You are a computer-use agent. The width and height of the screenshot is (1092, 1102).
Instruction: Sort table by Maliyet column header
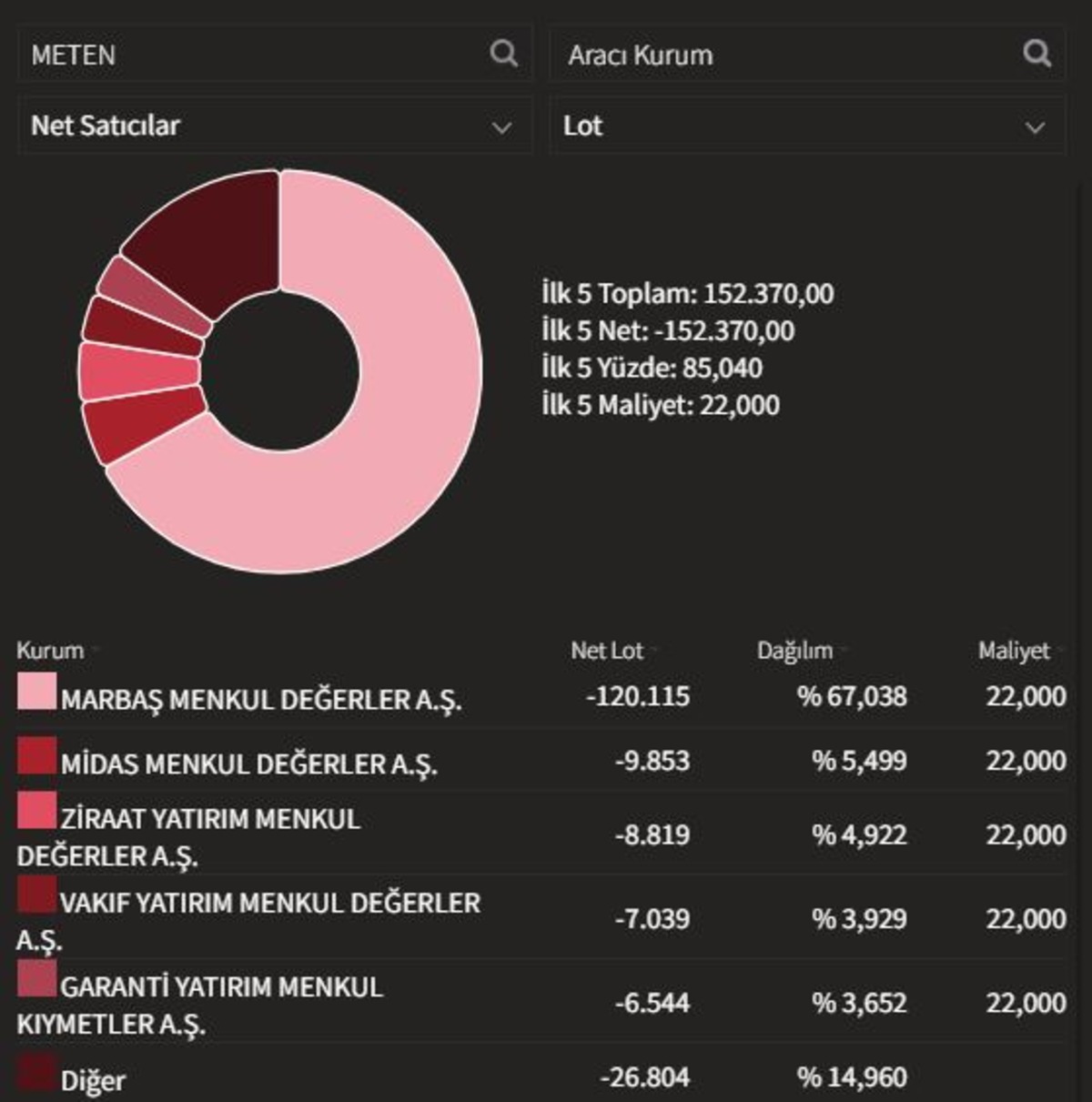1014,651
